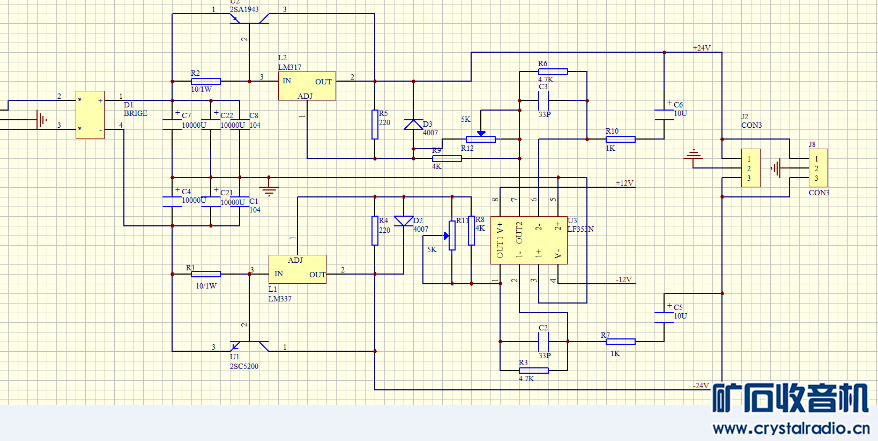Select resistor R10 1K

pos(620,139)
